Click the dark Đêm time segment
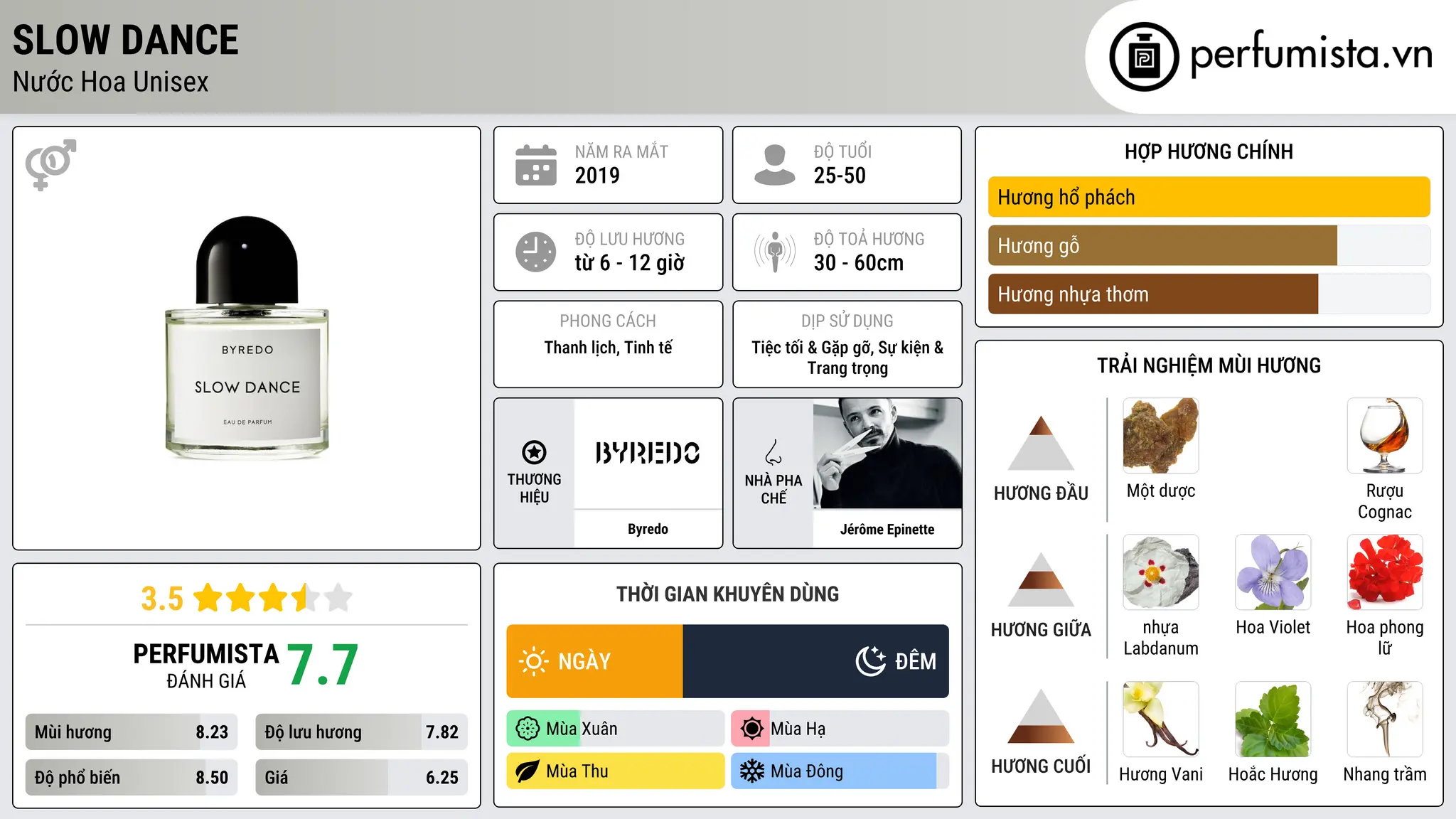Viewport: 1456px width, 819px height. click(x=816, y=661)
